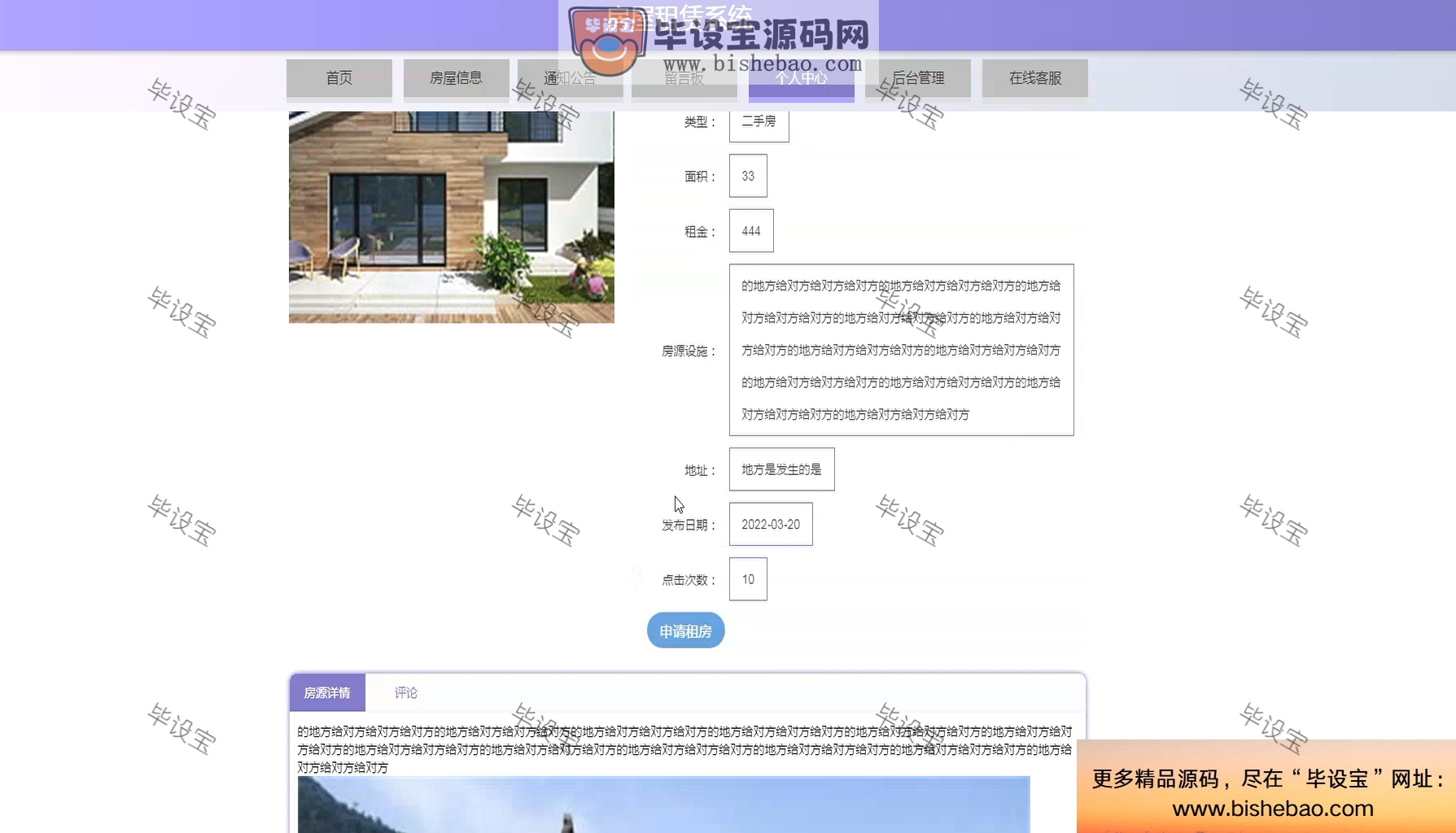Click the detail image below 房源详情 text
The image size is (1456, 833).
pos(663,805)
